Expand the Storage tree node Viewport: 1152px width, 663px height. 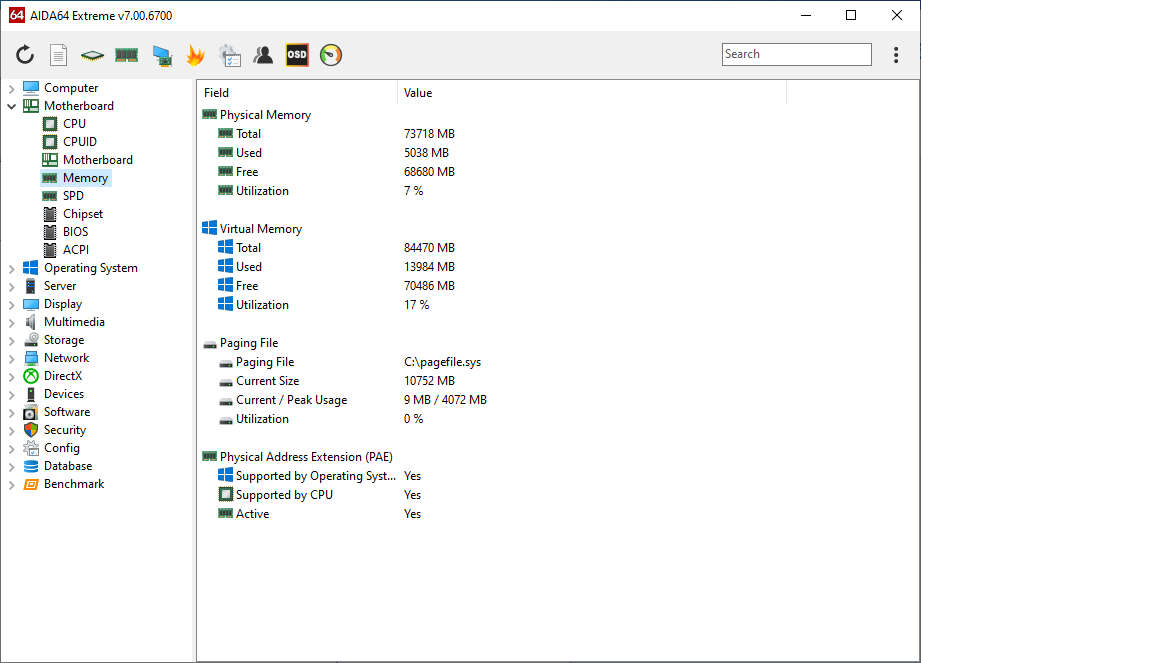pos(11,339)
